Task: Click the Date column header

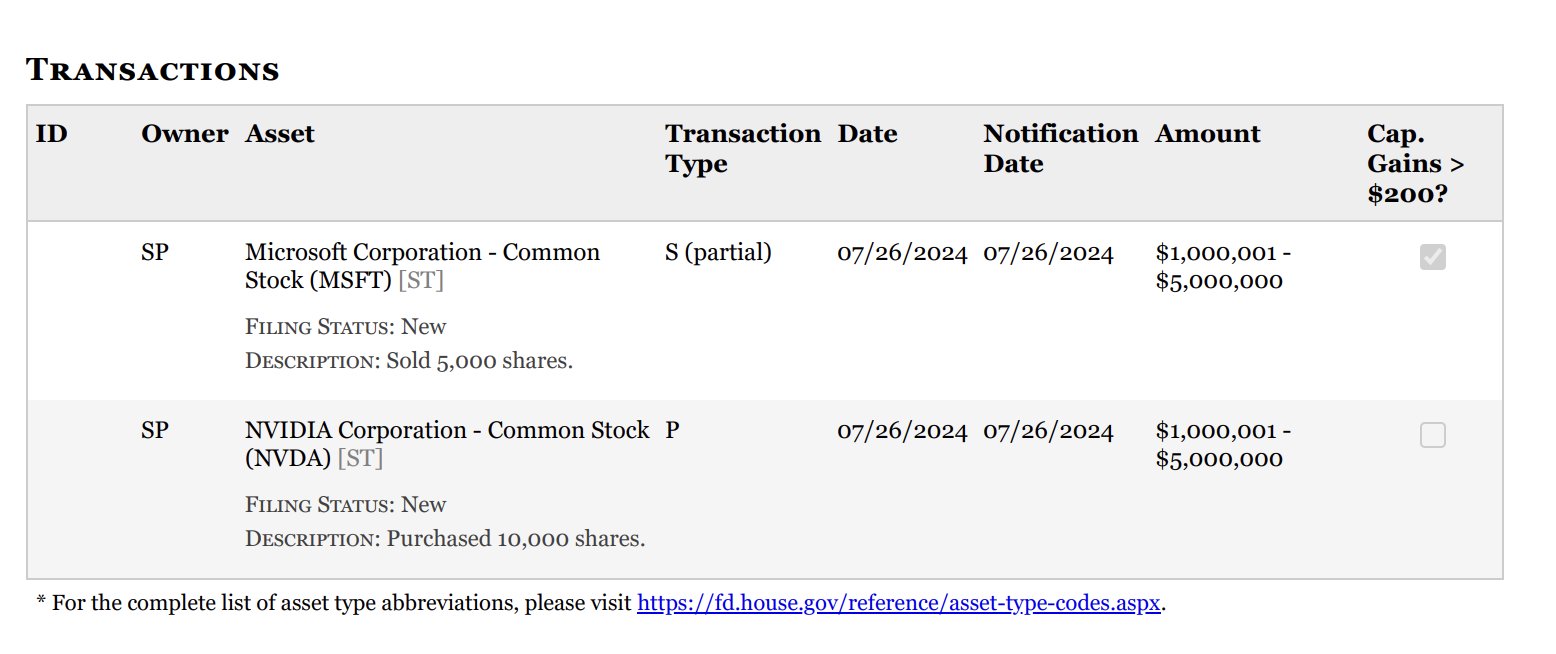Action: point(867,134)
